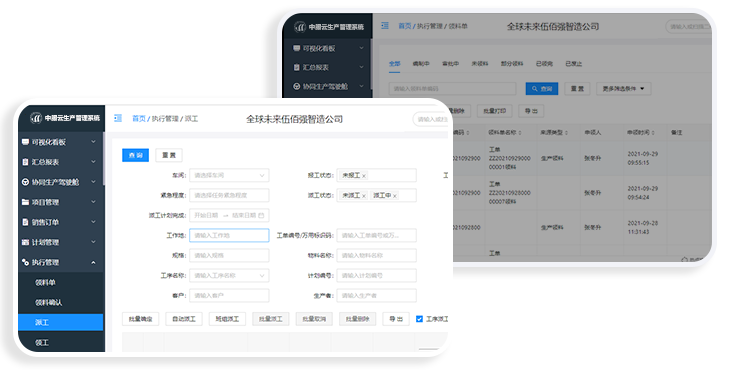Focus the 工作地 input field
This screenshot has width=729, height=370.
click(x=229, y=235)
